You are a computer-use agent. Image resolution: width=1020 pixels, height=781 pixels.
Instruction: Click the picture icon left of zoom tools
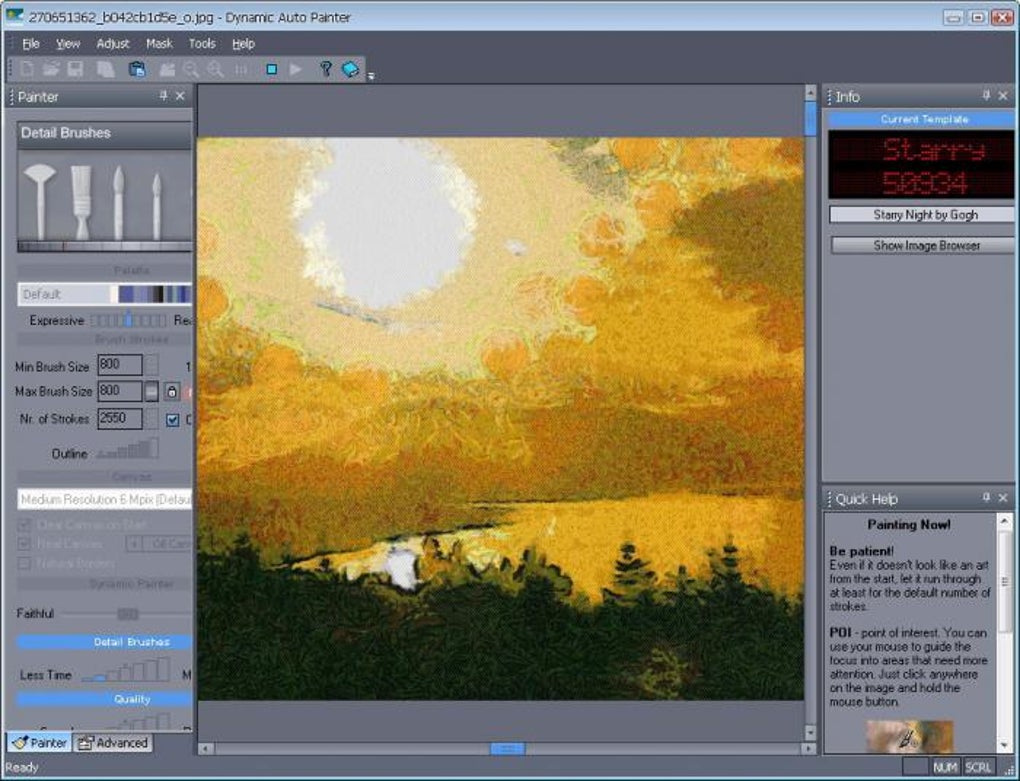point(167,69)
